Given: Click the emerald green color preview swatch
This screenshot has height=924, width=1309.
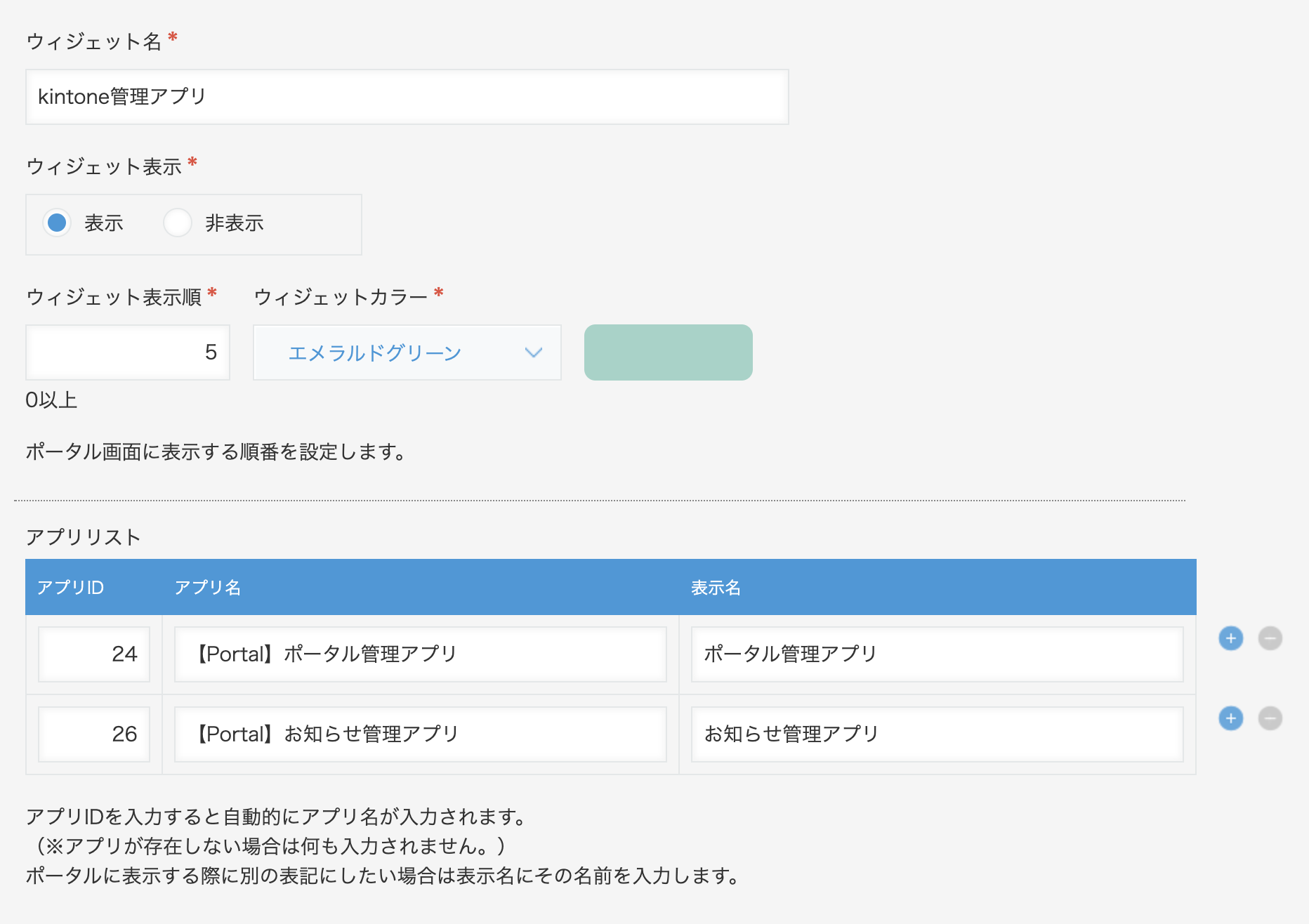Looking at the screenshot, I should [x=668, y=352].
